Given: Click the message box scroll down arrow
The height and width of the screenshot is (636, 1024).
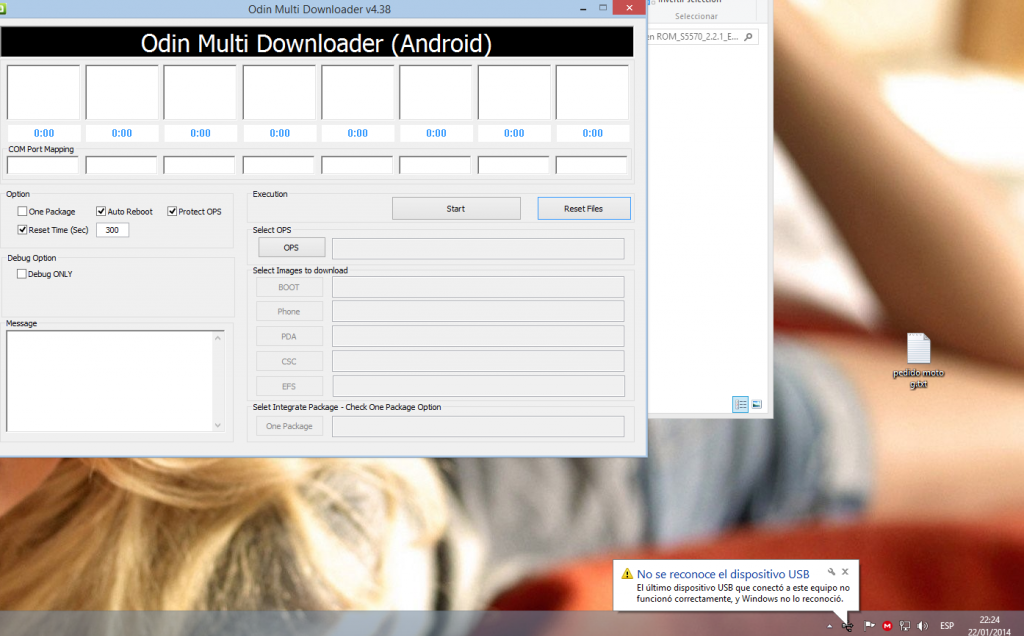Looking at the screenshot, I should [218, 425].
